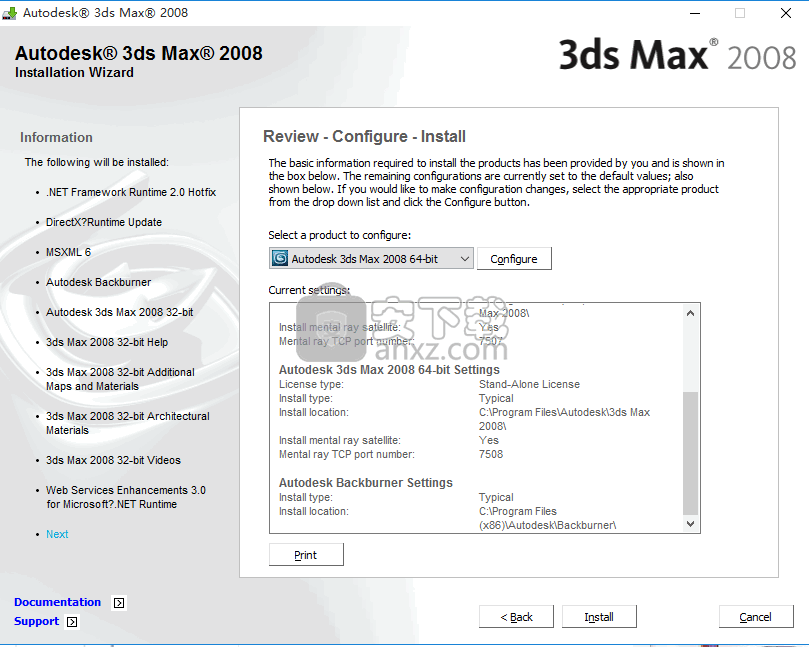Click the "Select a product to configure:" label
Viewport: 809px width, 647px height.
(339, 235)
